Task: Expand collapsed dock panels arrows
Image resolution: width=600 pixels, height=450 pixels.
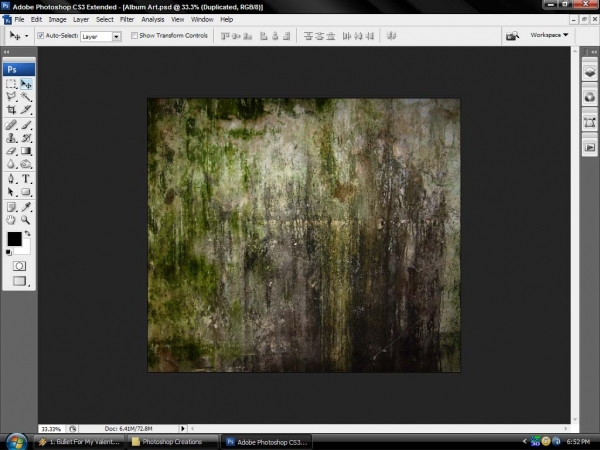Action: [594, 52]
